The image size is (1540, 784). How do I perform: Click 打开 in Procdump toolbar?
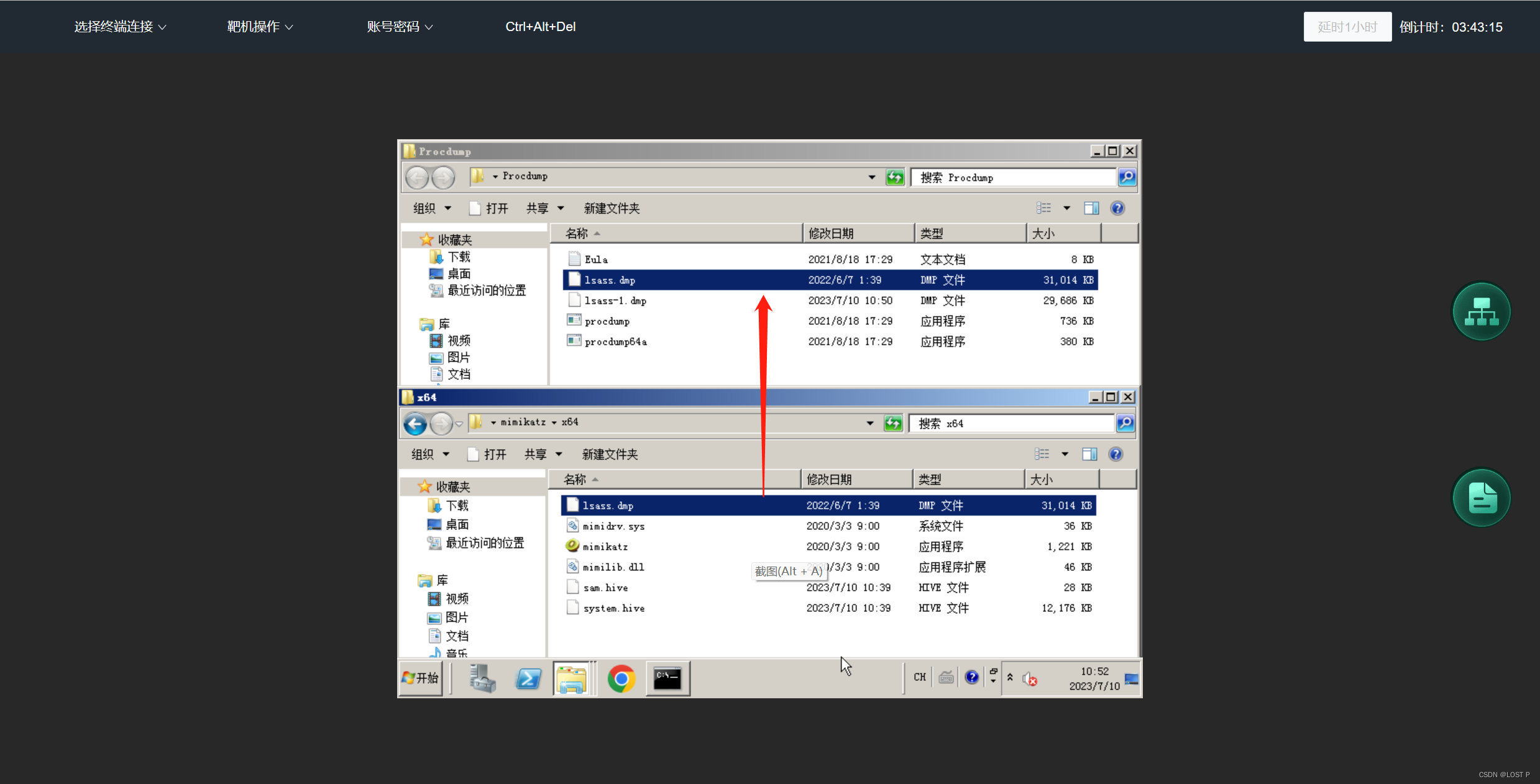pos(489,208)
